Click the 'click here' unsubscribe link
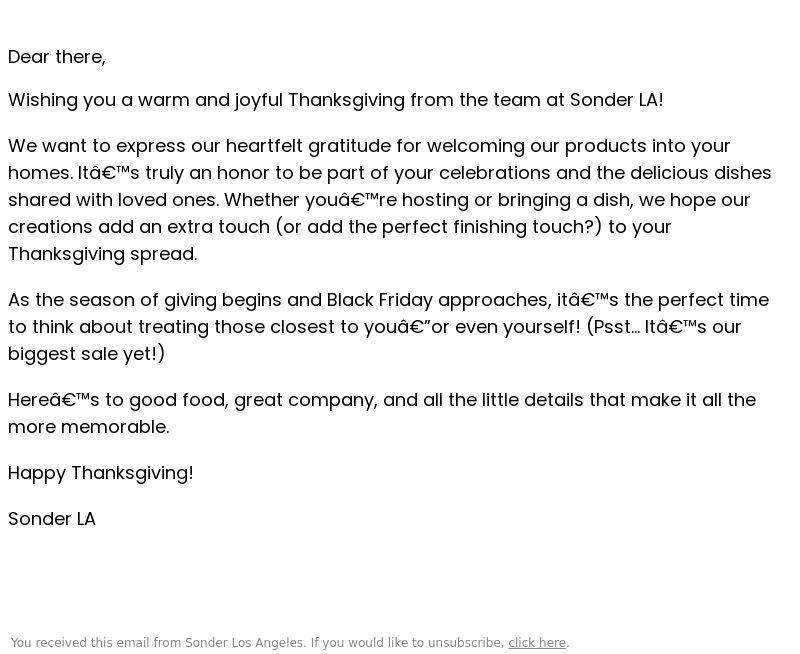 (537, 643)
